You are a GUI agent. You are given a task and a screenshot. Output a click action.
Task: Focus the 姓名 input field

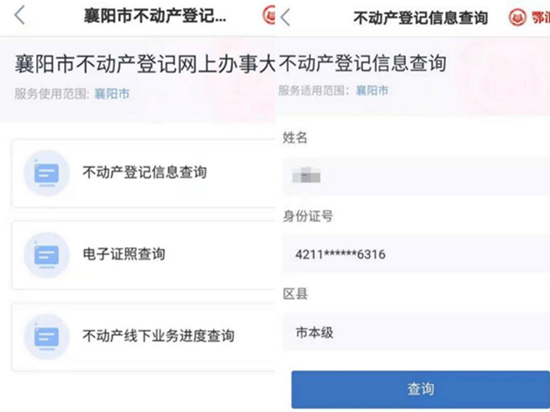coord(416,176)
